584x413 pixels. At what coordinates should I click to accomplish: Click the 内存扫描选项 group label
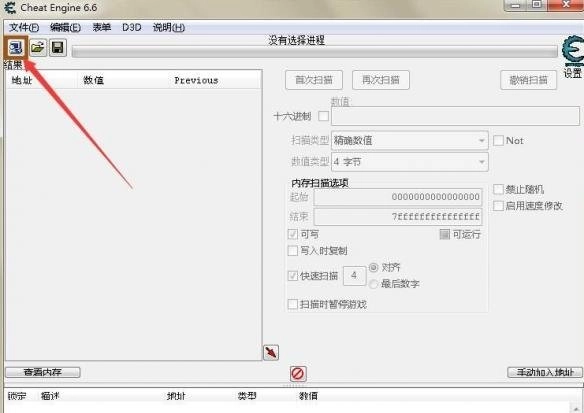[320, 183]
